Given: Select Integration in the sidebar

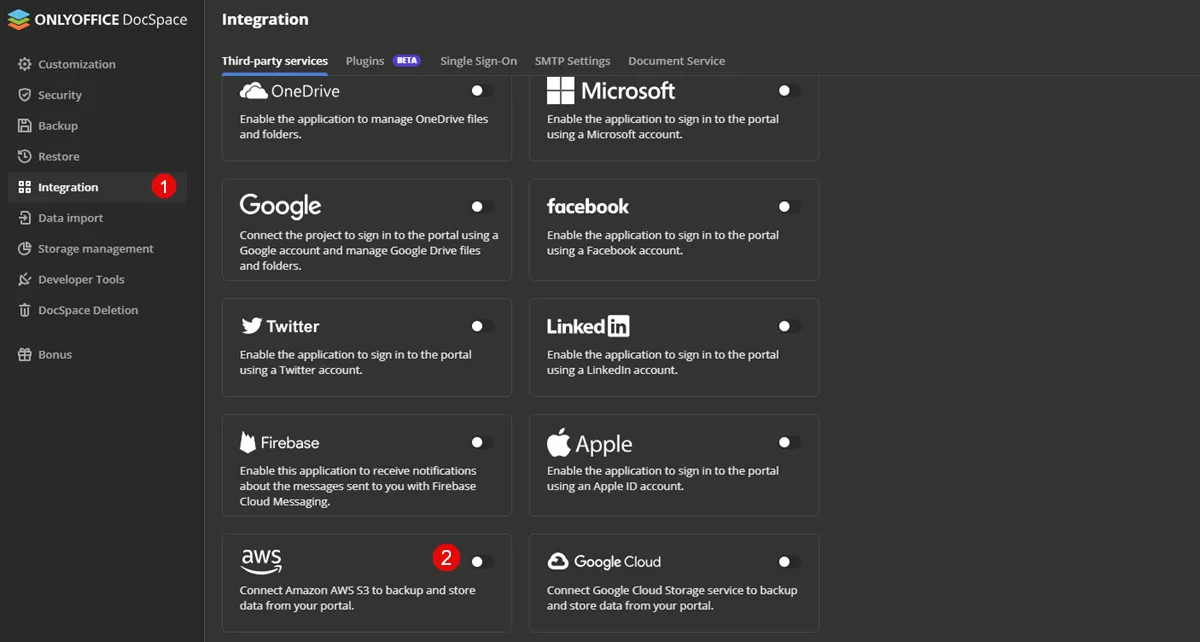Looking at the screenshot, I should 97,187.
